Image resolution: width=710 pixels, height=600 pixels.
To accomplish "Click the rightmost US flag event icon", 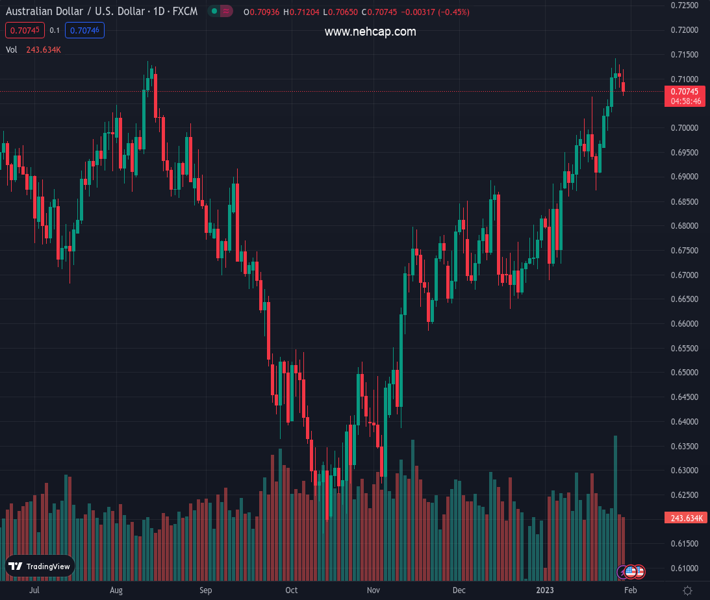I will click(x=639, y=572).
